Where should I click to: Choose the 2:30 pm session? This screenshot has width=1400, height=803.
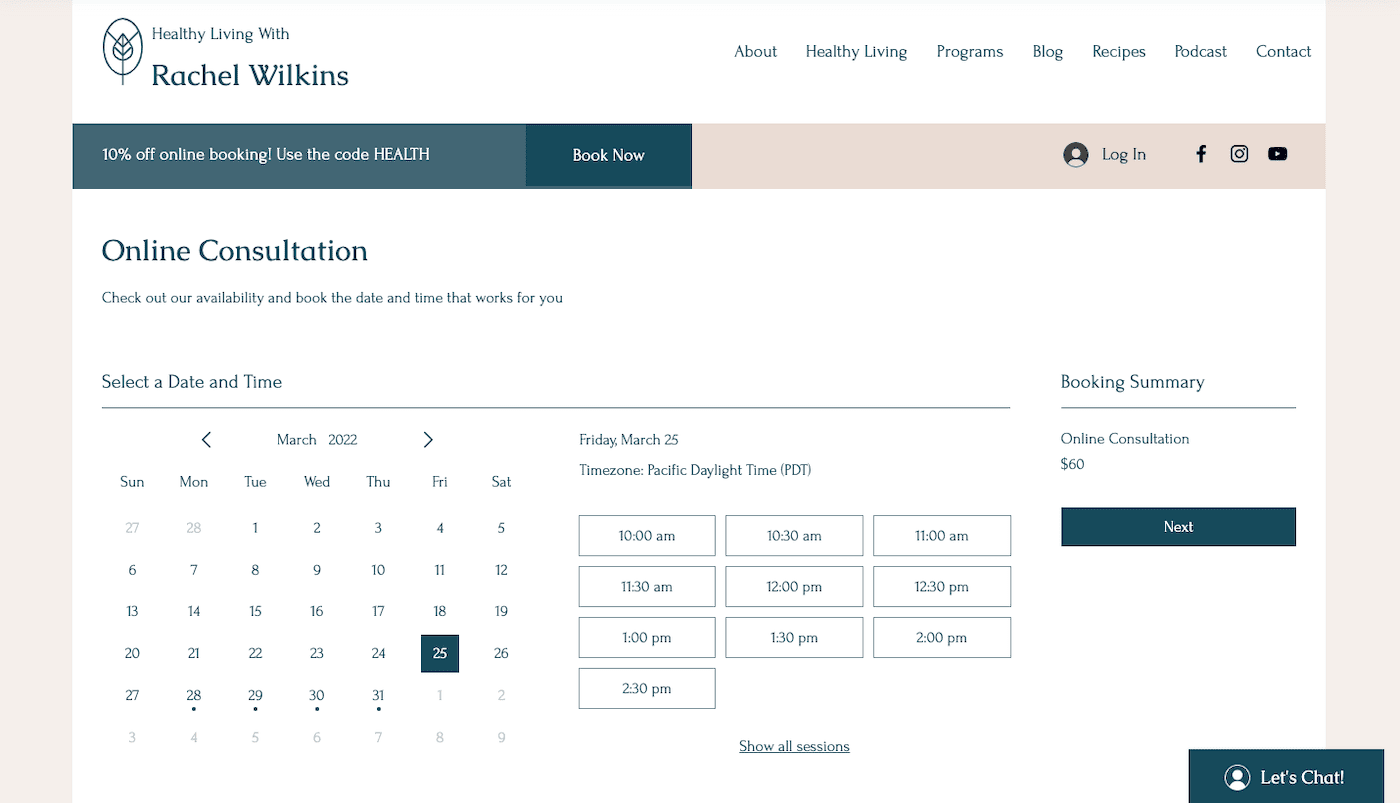coord(647,689)
